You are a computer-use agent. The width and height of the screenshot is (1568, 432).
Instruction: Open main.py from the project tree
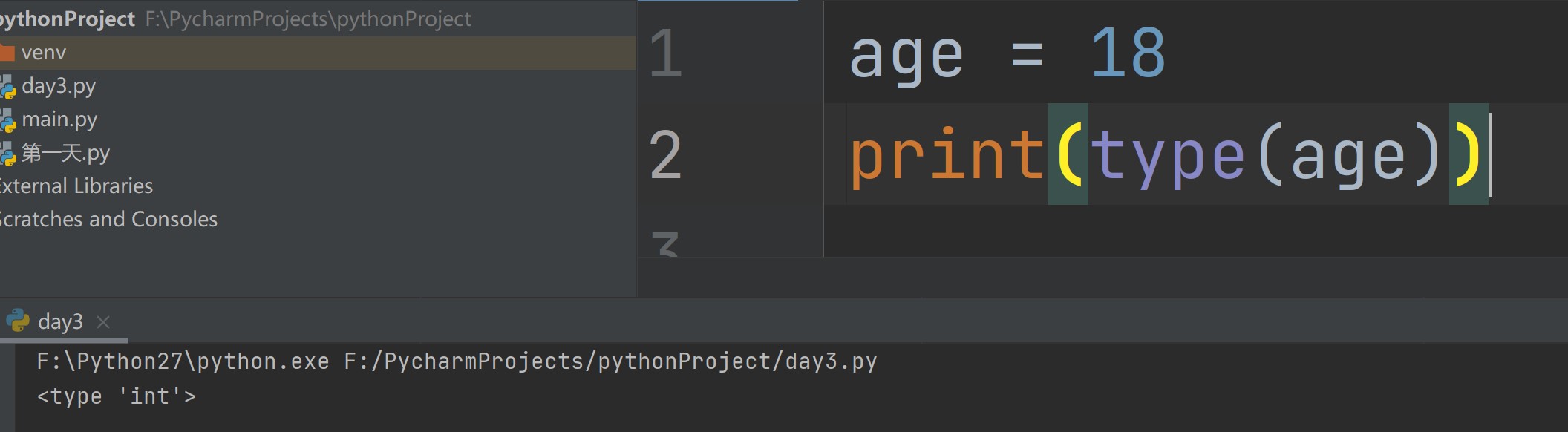pyautogui.click(x=59, y=120)
